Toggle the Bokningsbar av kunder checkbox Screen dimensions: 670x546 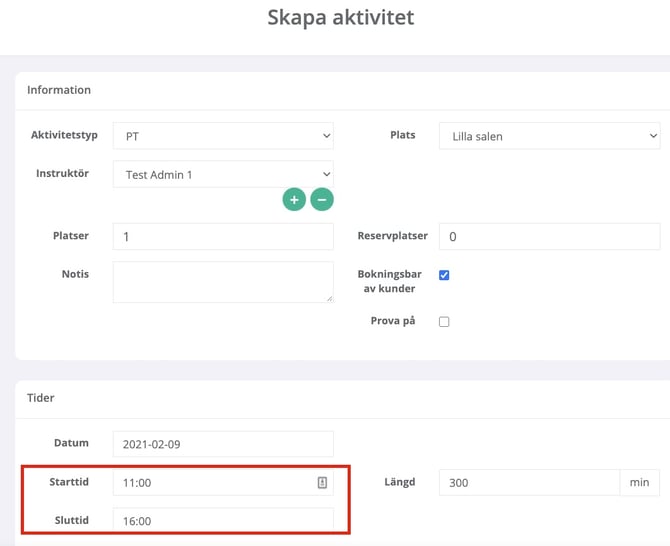tap(444, 275)
